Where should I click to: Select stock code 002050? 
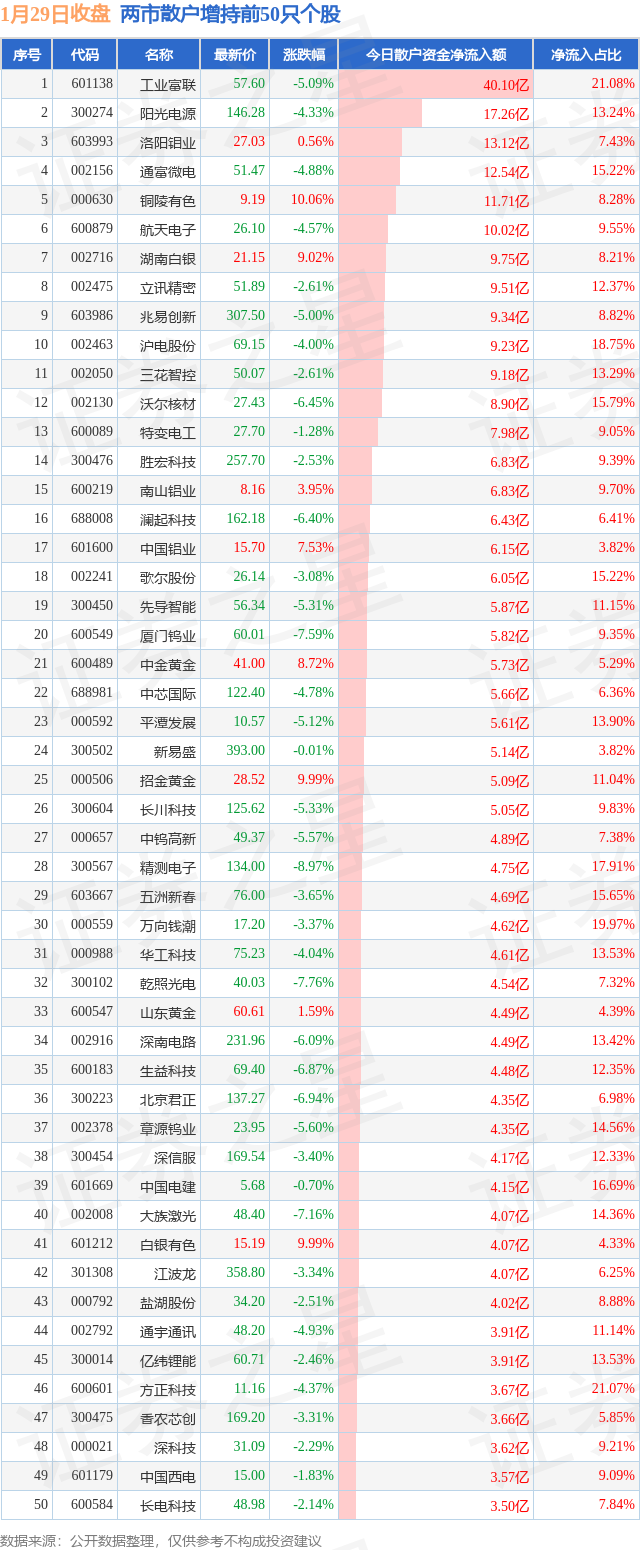(92, 374)
